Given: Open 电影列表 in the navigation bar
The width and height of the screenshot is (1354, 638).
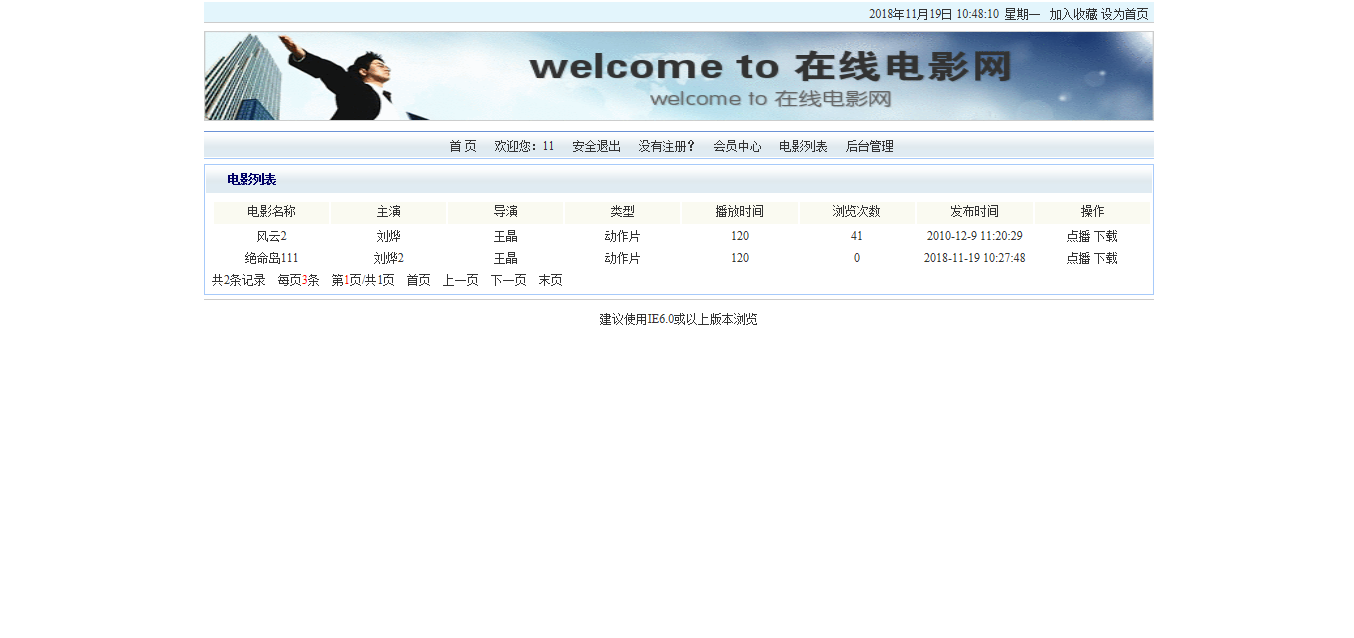Looking at the screenshot, I should (804, 146).
